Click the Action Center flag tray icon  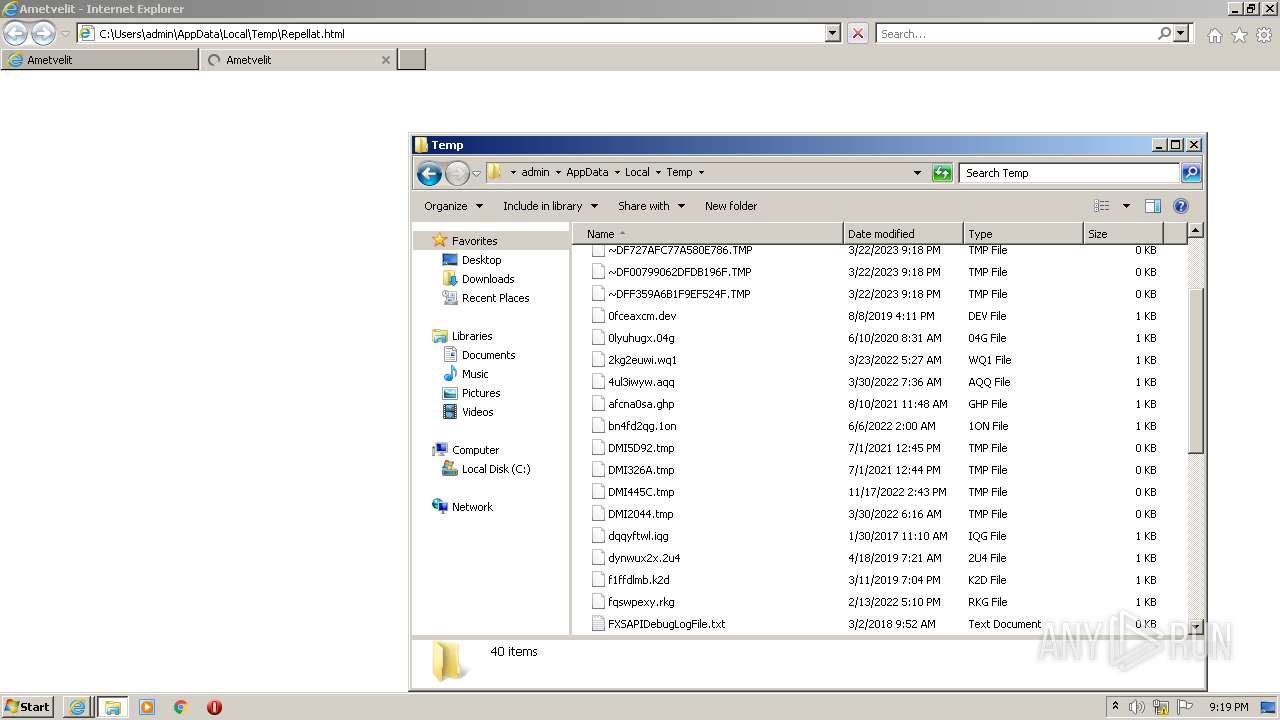click(1185, 707)
